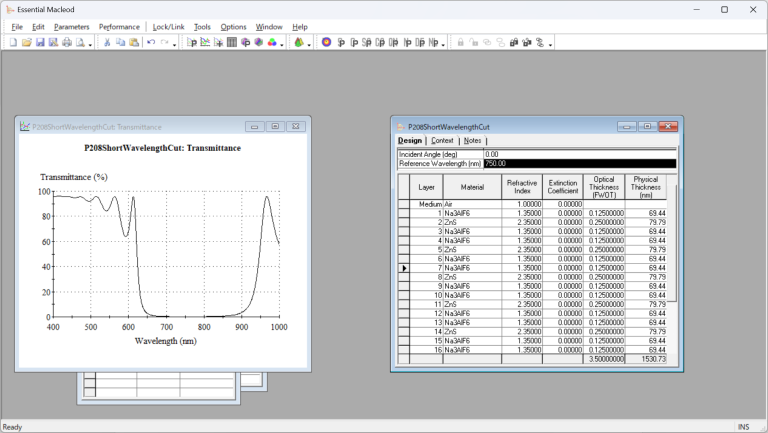Click the Paste clipboard icon
Screen dimensions: 768x433
[134, 43]
